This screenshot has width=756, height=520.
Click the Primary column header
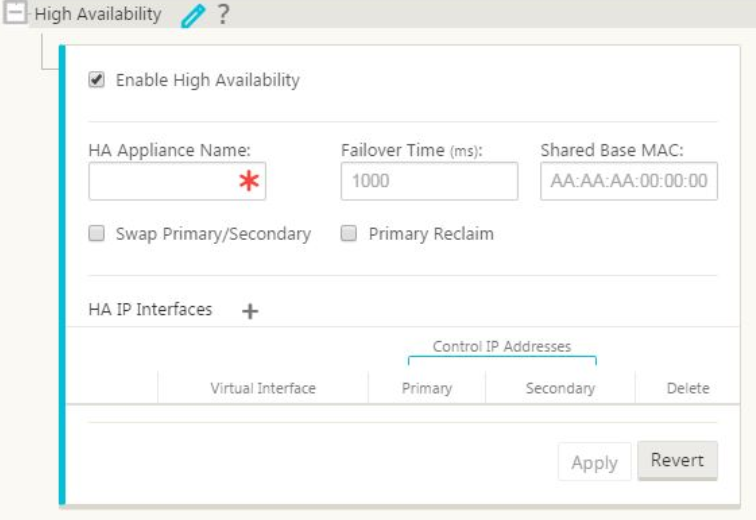click(427, 388)
